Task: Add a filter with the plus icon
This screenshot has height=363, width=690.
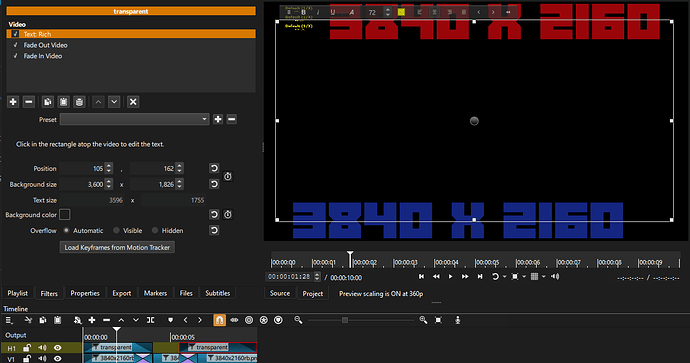Action: tap(13, 102)
